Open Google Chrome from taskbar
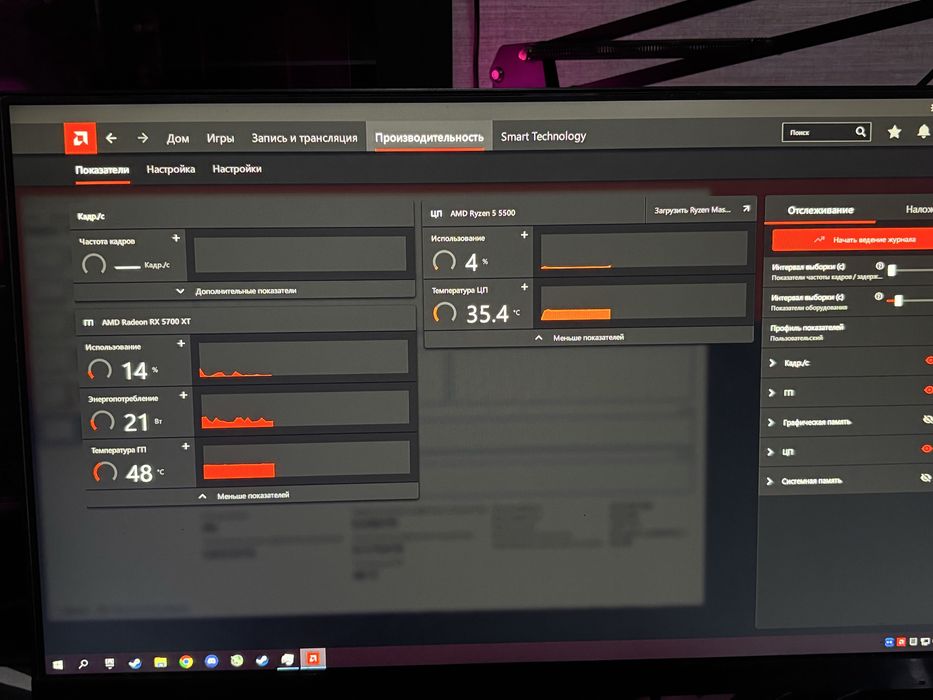933x700 pixels. (186, 661)
